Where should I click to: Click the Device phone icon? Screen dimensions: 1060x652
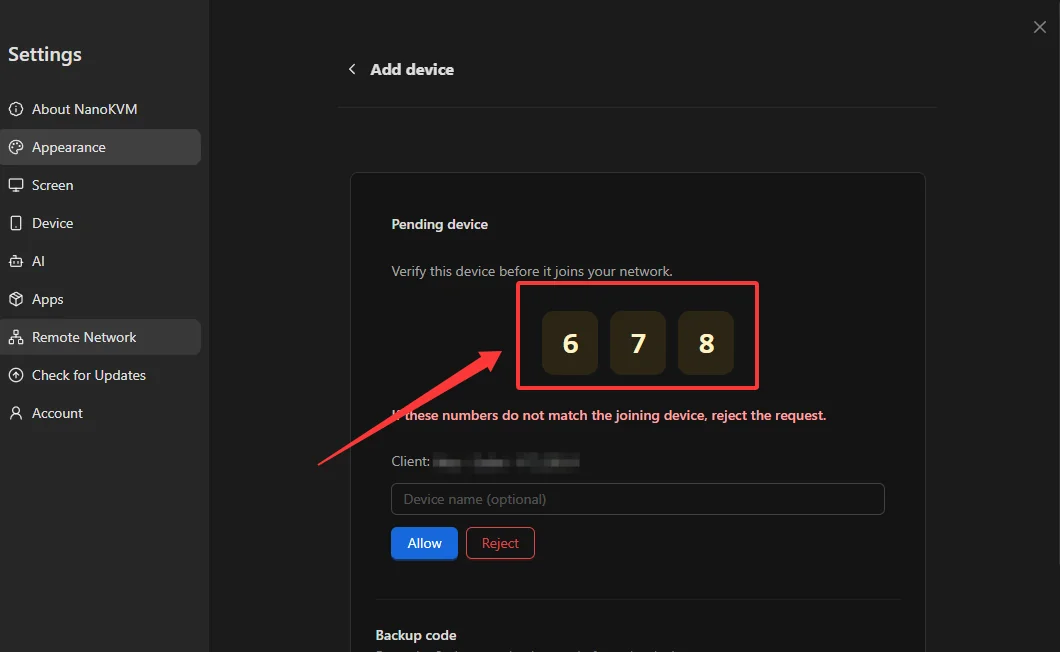click(x=16, y=223)
